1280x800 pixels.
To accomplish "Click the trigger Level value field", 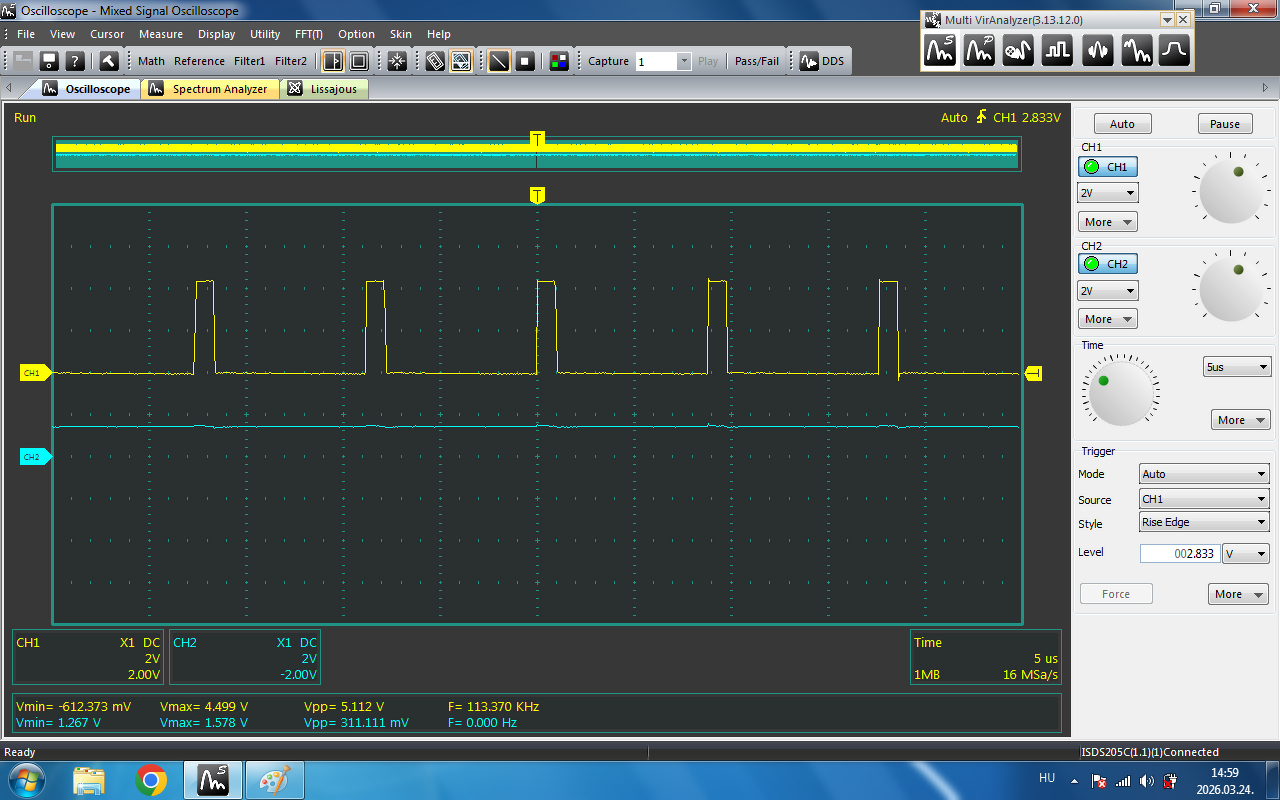I will (1178, 553).
